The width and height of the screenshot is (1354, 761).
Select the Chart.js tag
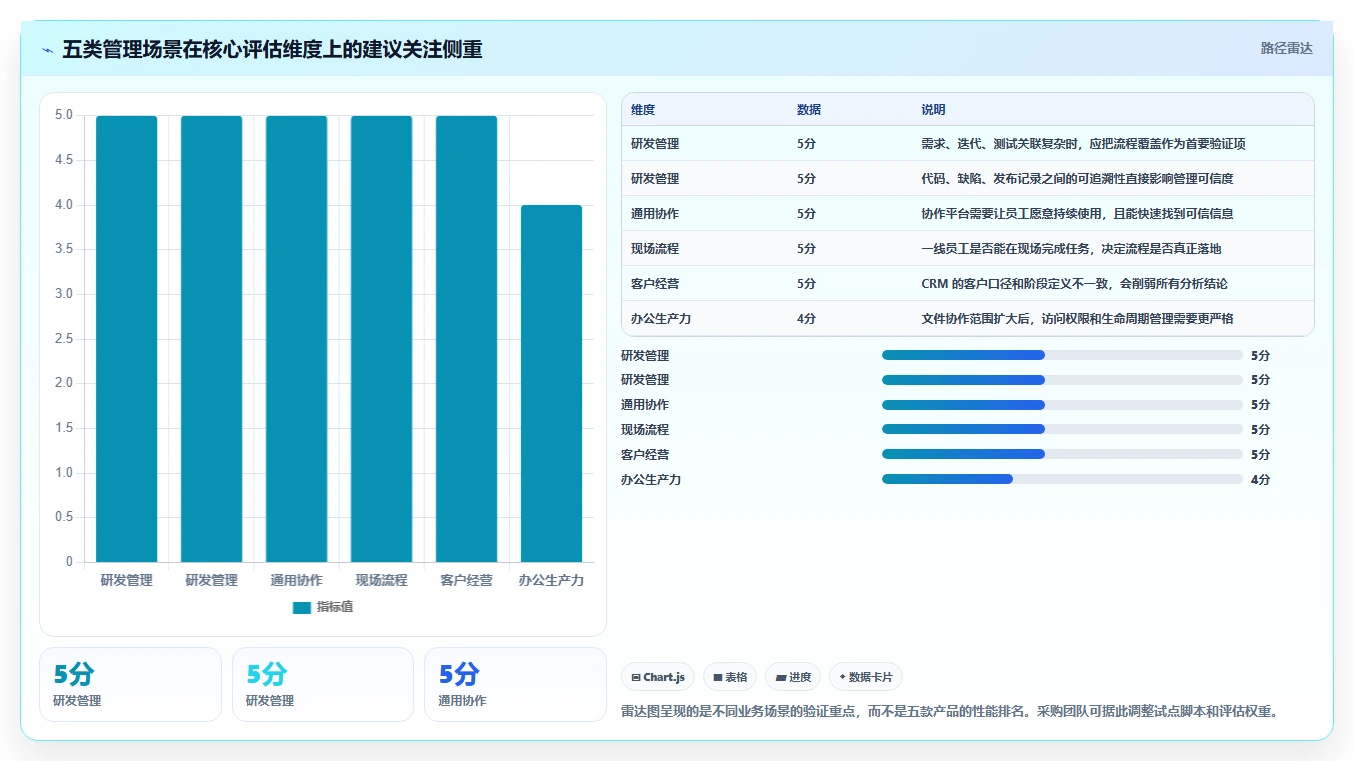click(x=658, y=677)
